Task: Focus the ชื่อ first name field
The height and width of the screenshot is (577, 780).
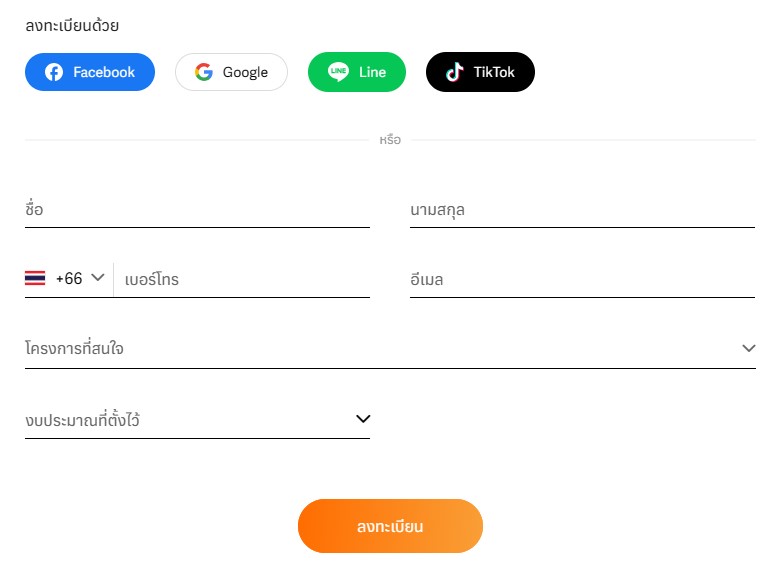Action: coord(197,210)
